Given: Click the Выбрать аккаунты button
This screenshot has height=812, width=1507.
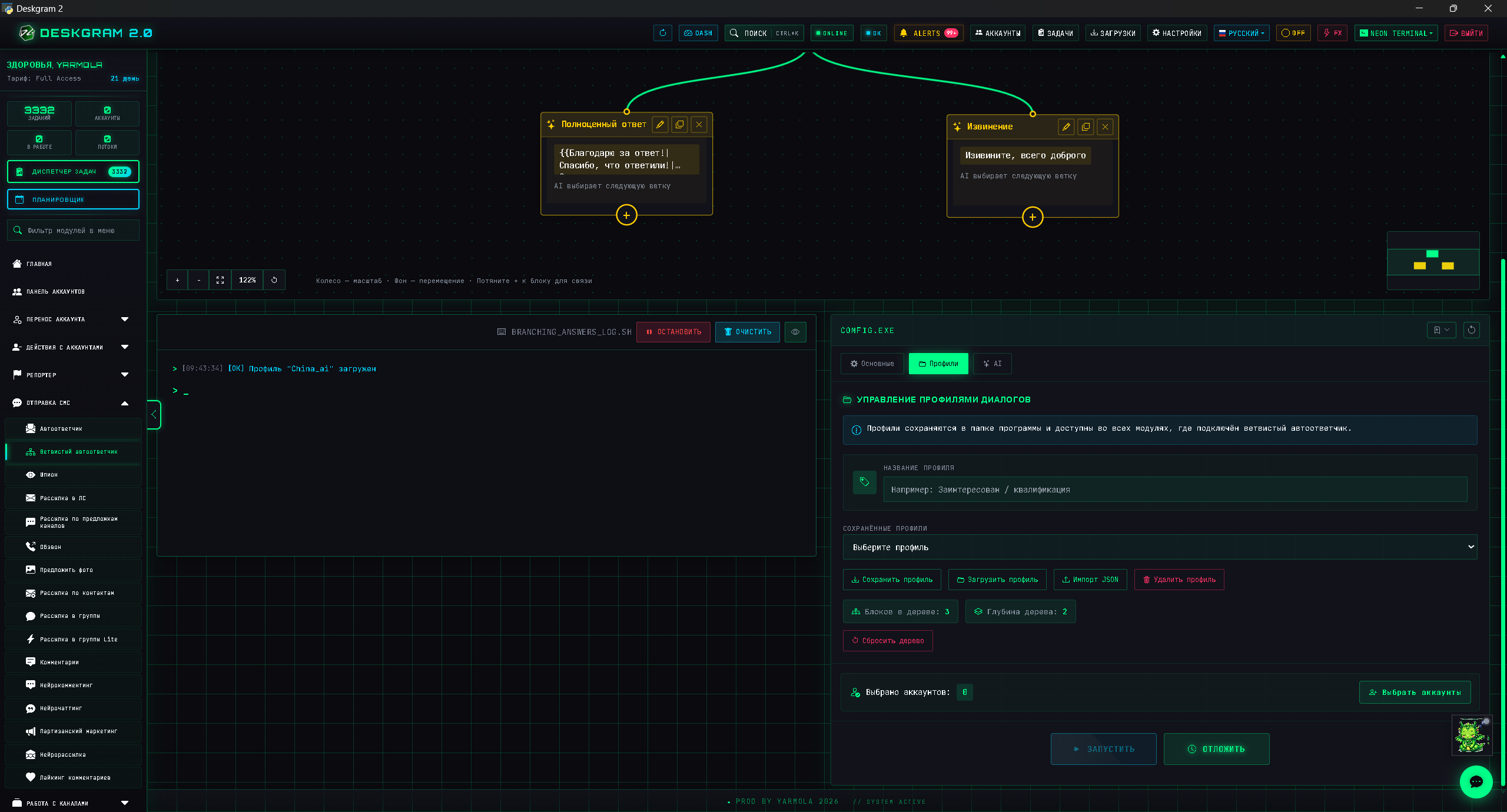Looking at the screenshot, I should pyautogui.click(x=1415, y=693).
